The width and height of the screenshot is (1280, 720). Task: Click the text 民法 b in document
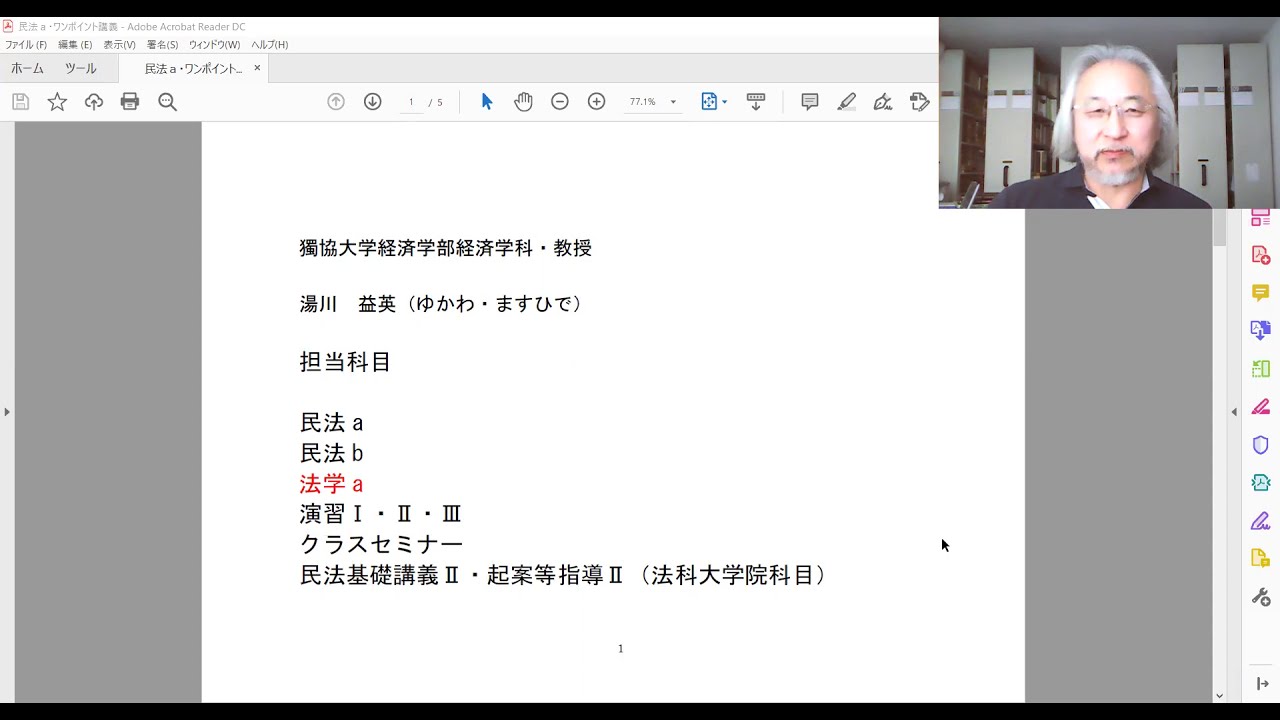pos(331,453)
